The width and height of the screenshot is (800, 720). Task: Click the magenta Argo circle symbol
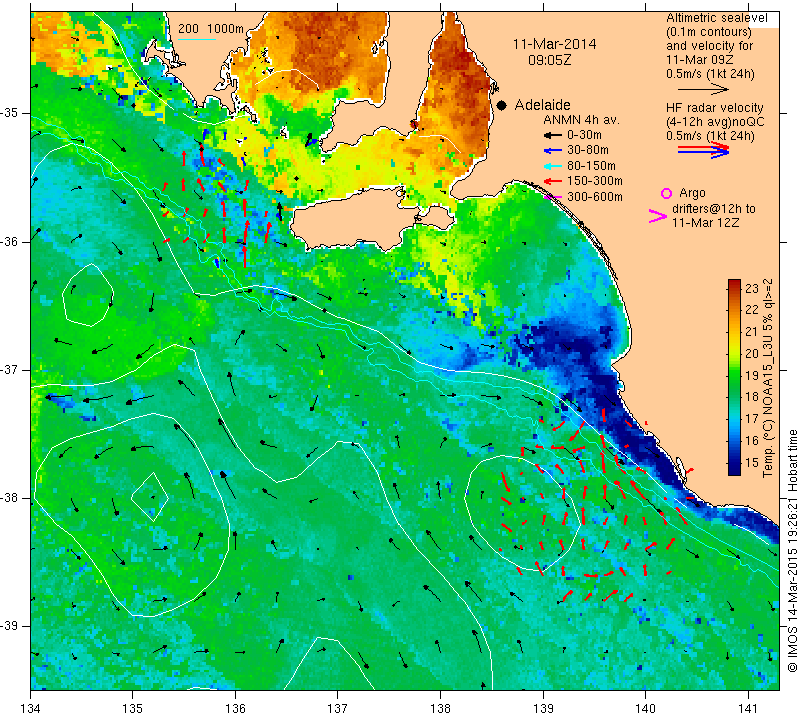click(666, 193)
